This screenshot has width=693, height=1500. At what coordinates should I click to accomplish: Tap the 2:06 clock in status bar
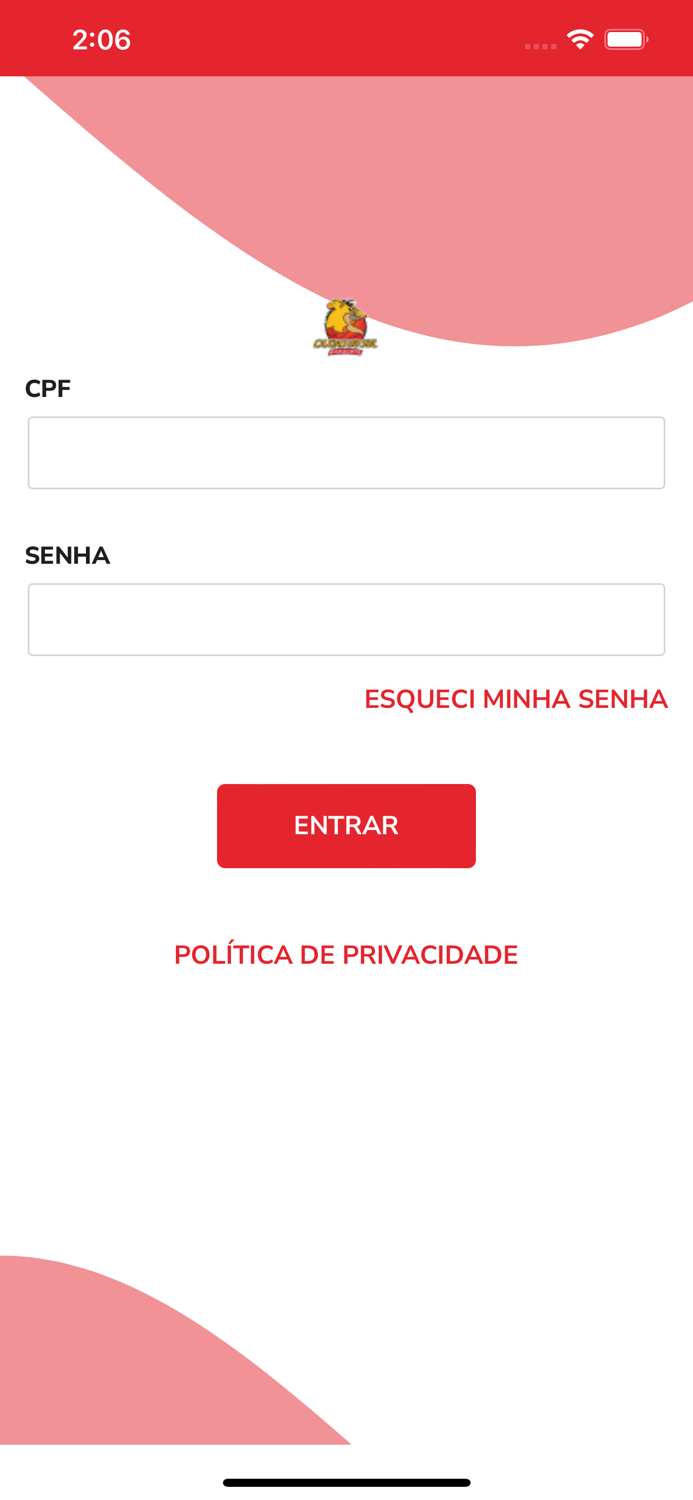pos(100,38)
